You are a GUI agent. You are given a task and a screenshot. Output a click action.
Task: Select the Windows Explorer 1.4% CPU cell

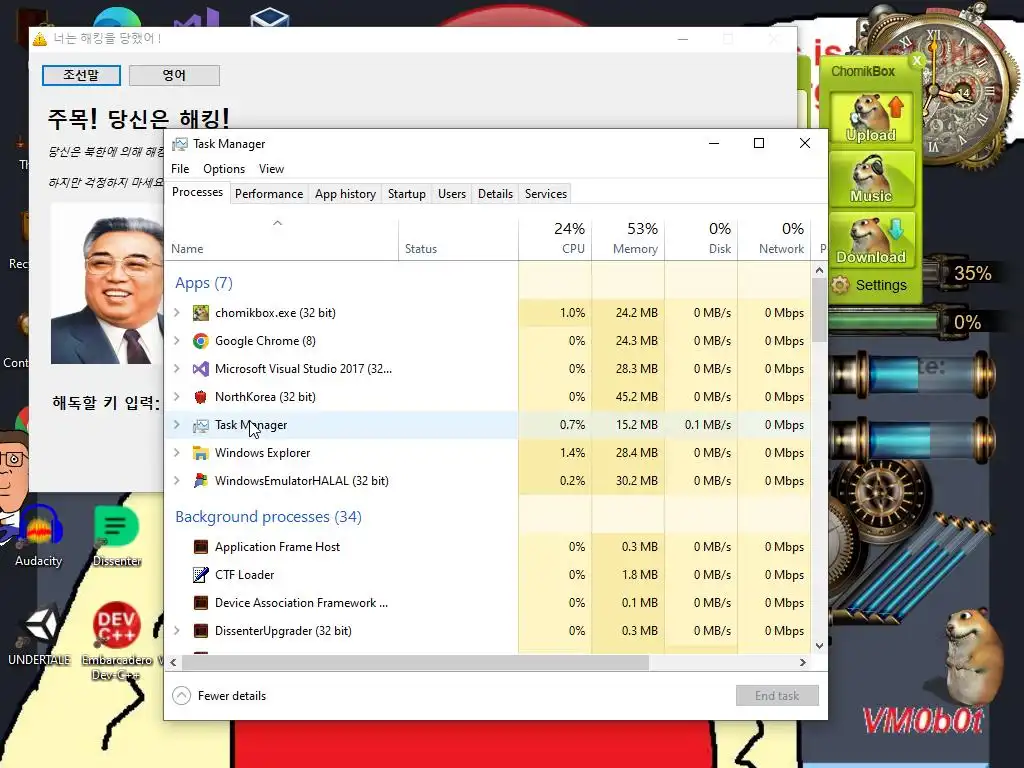(555, 453)
